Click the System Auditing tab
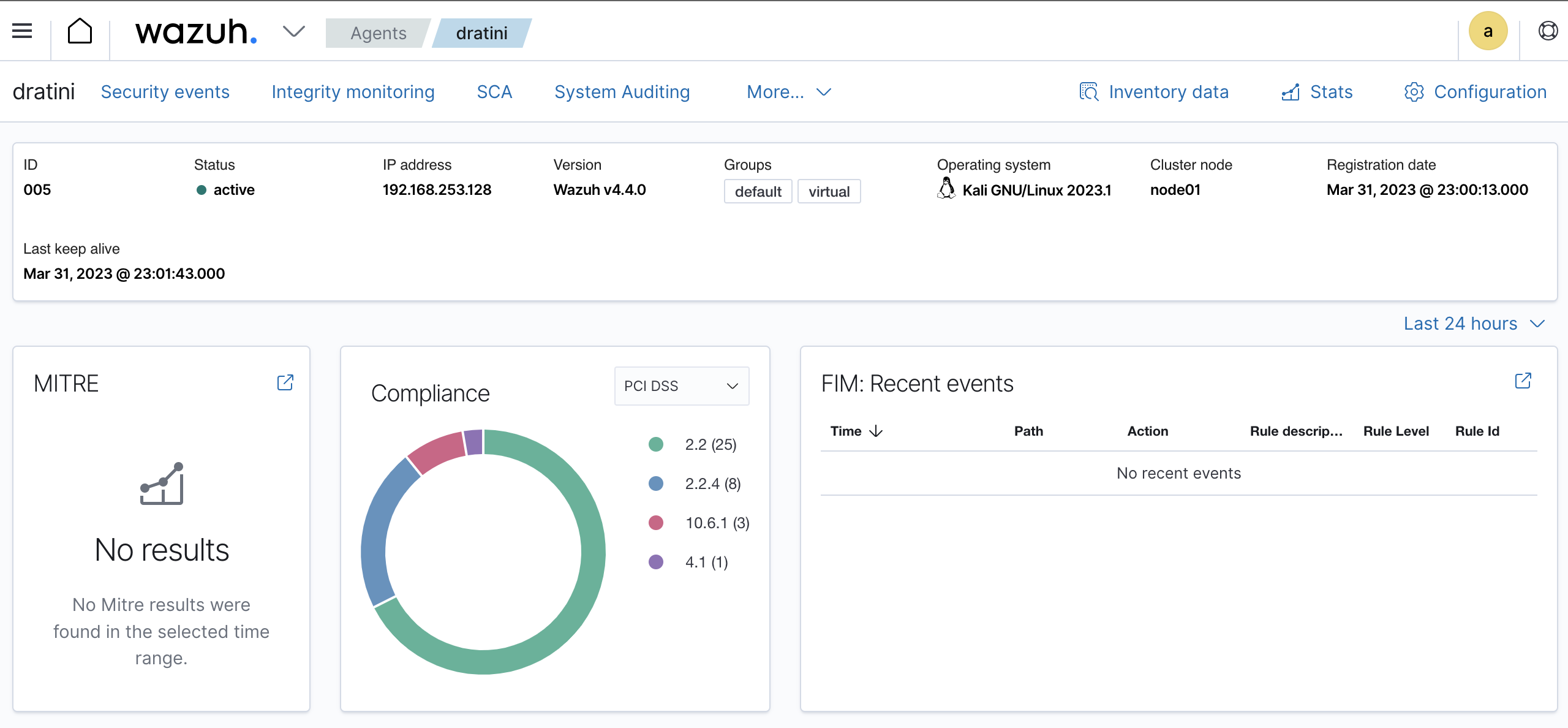Screen dimensions: 1568x728 click(x=622, y=91)
